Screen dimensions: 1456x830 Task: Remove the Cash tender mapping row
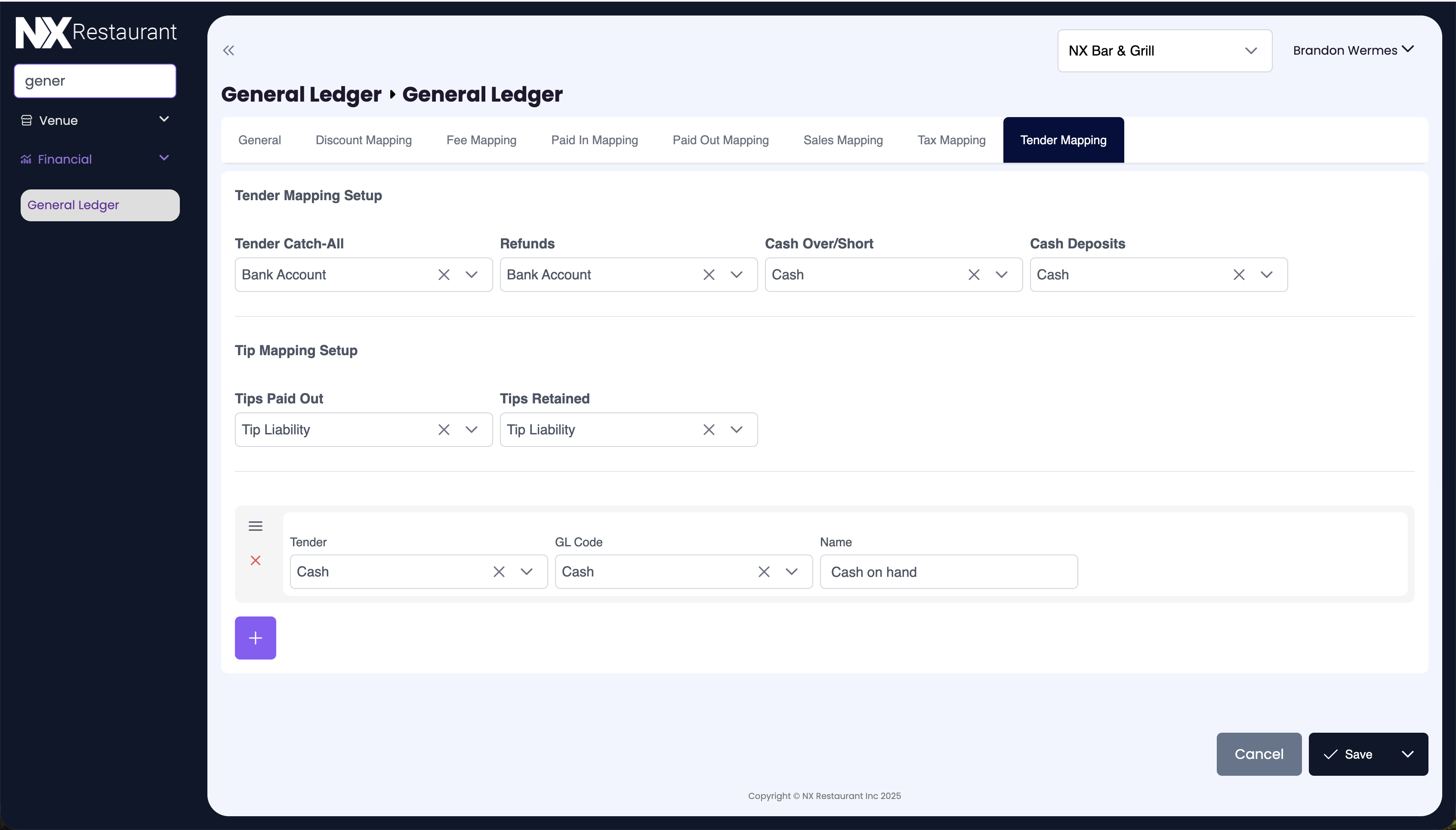[255, 561]
